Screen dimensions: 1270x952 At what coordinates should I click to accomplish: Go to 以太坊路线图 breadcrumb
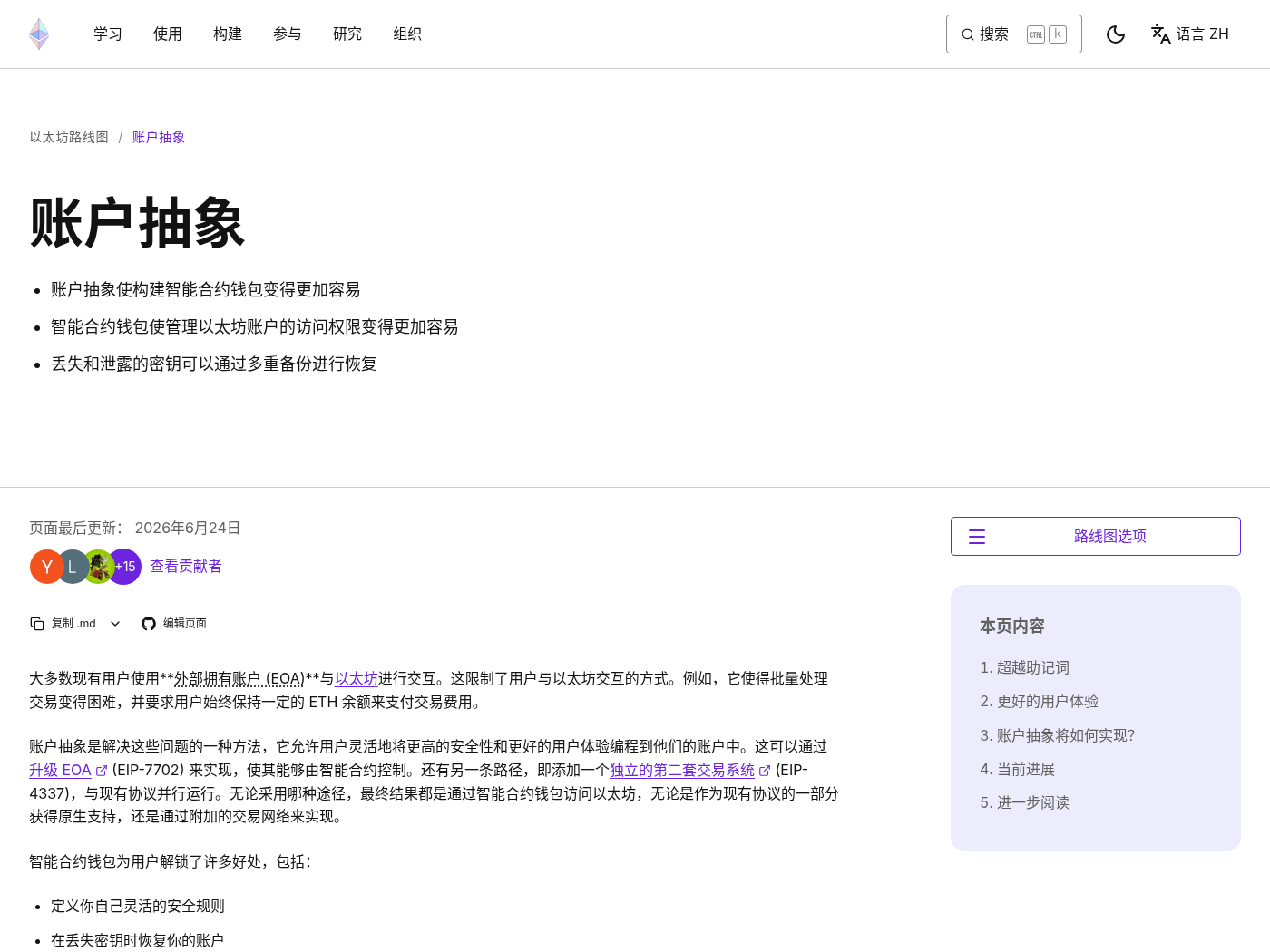point(69,138)
